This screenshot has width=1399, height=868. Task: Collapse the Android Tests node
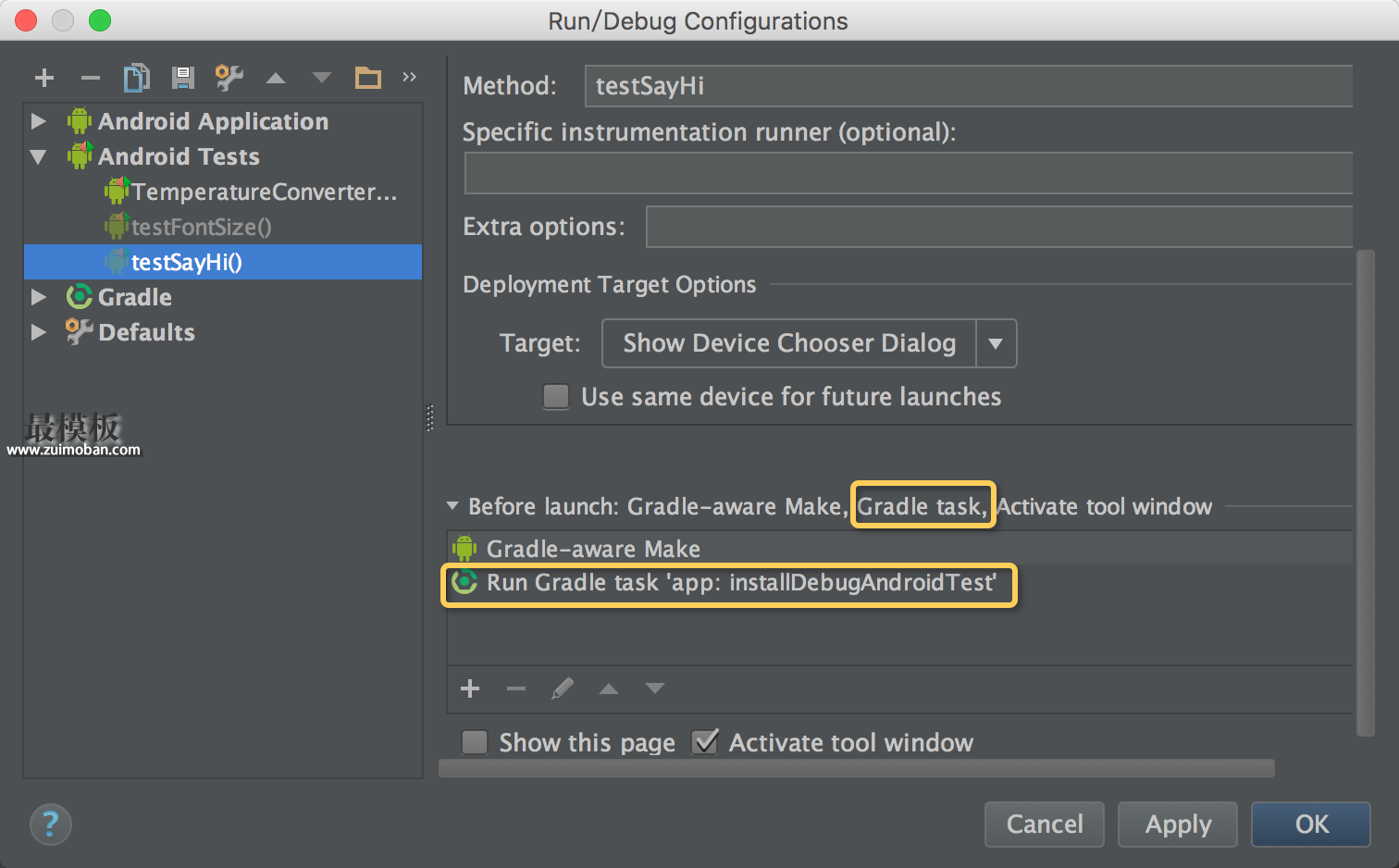click(x=38, y=156)
